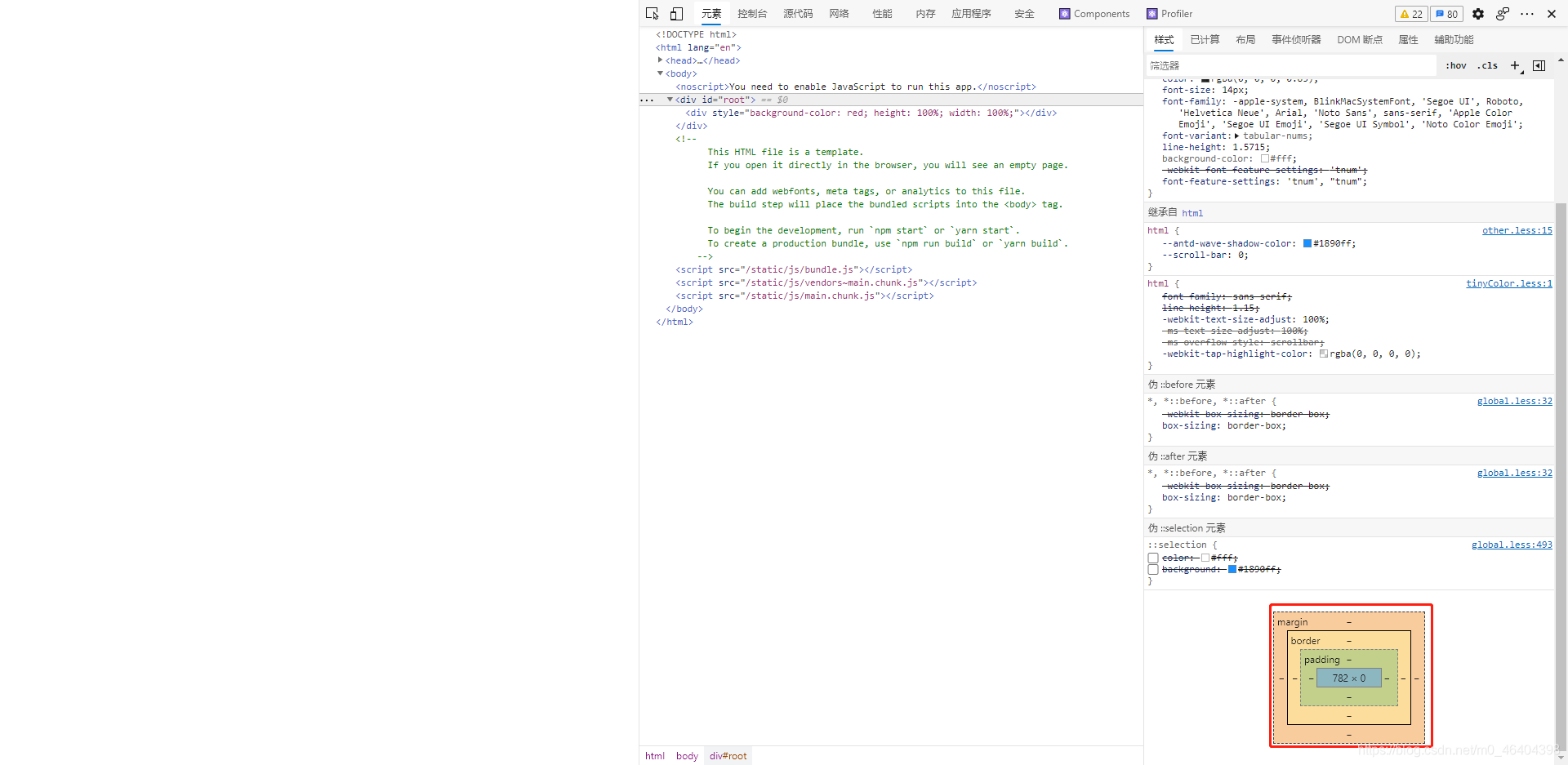1568x765 pixels.
Task: Add a new style rule
Action: [x=1516, y=65]
